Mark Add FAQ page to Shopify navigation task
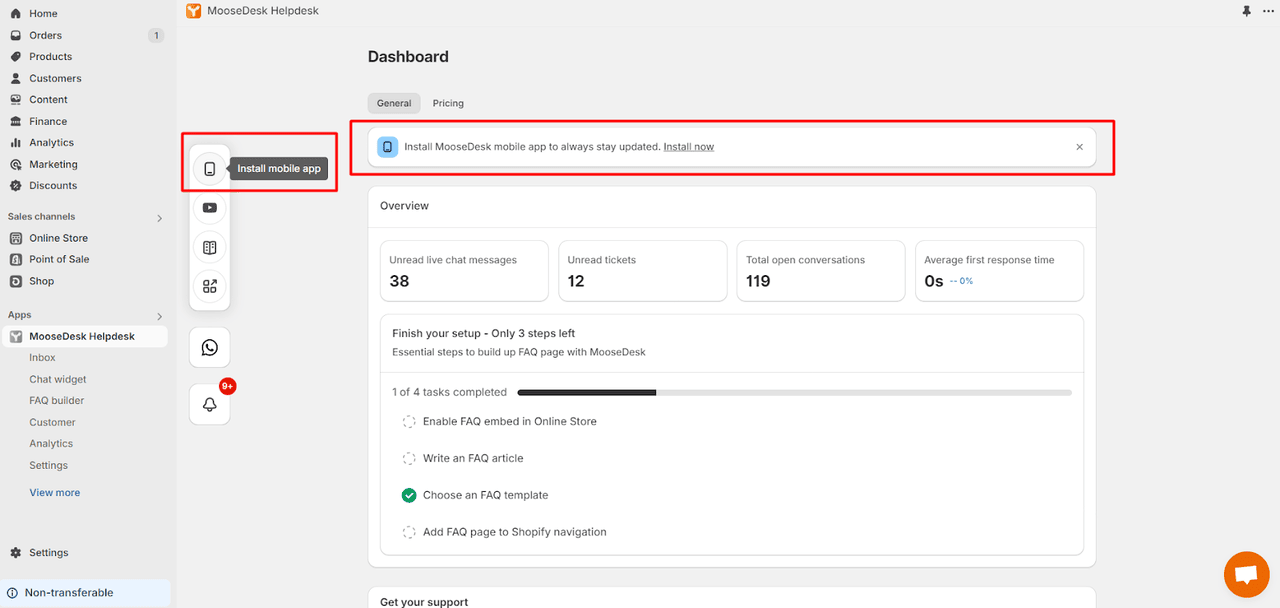This screenshot has width=1280, height=608. point(409,532)
